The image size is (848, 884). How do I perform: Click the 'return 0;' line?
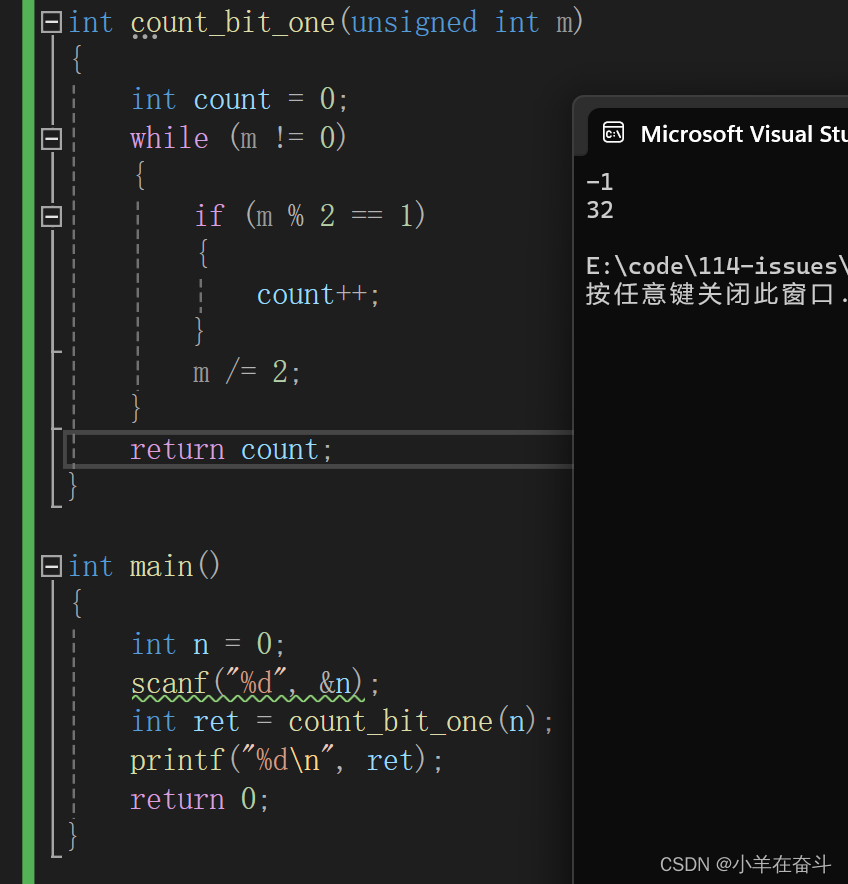tap(200, 799)
